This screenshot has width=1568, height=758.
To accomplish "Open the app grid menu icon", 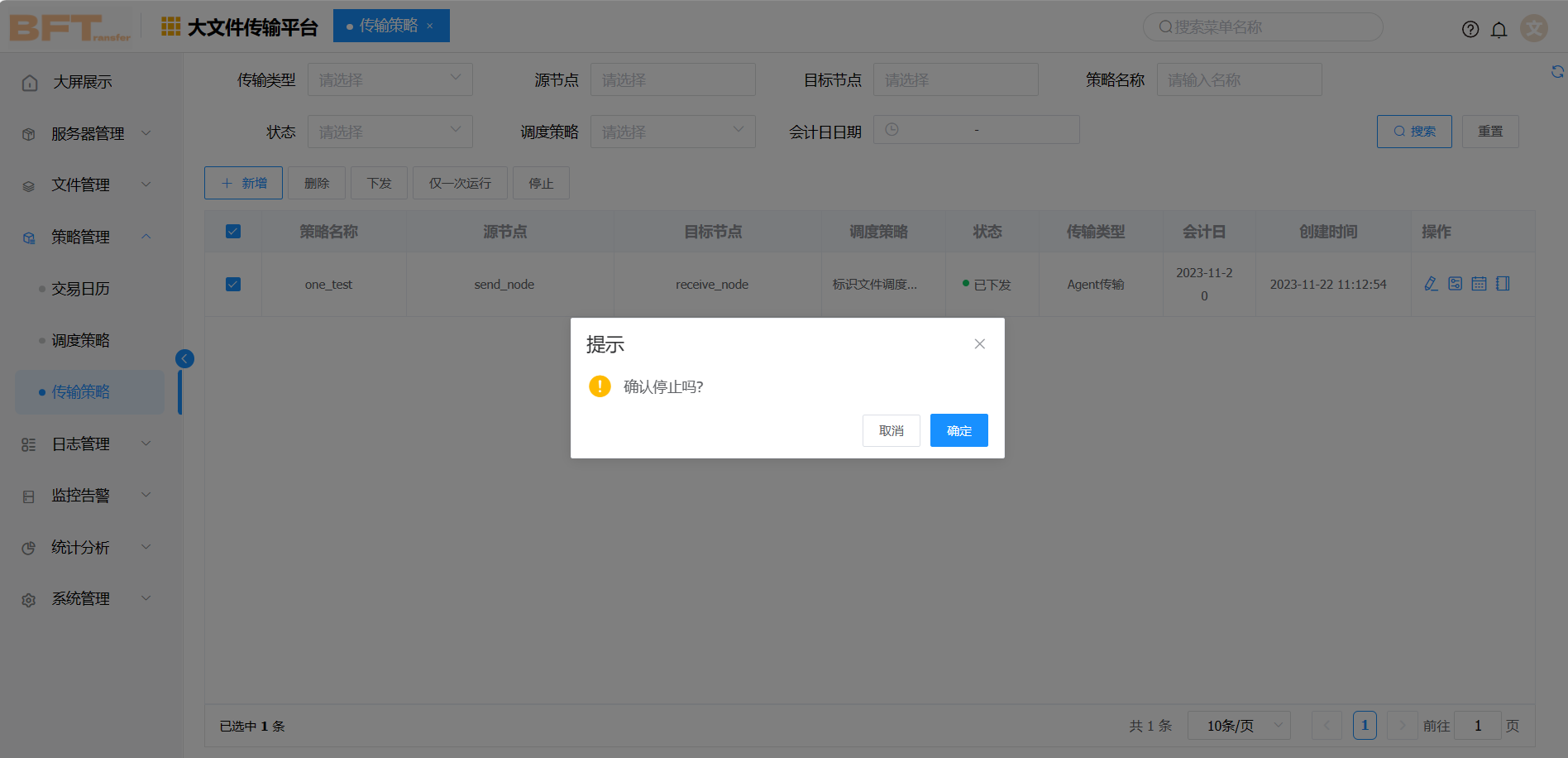I will click(170, 26).
